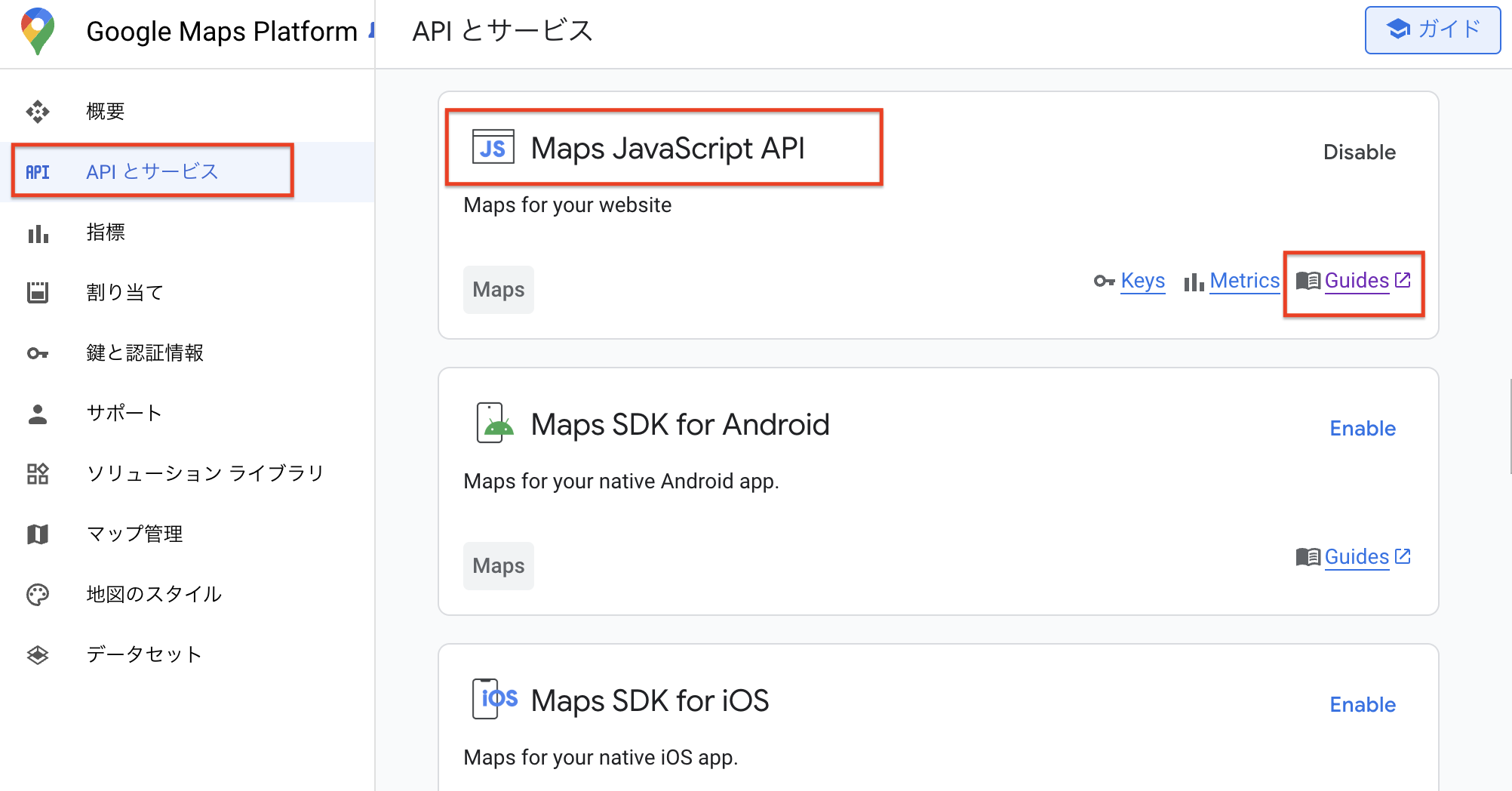Click the map icon beside マップ管理
Image resolution: width=1512 pixels, height=791 pixels.
click(x=38, y=534)
